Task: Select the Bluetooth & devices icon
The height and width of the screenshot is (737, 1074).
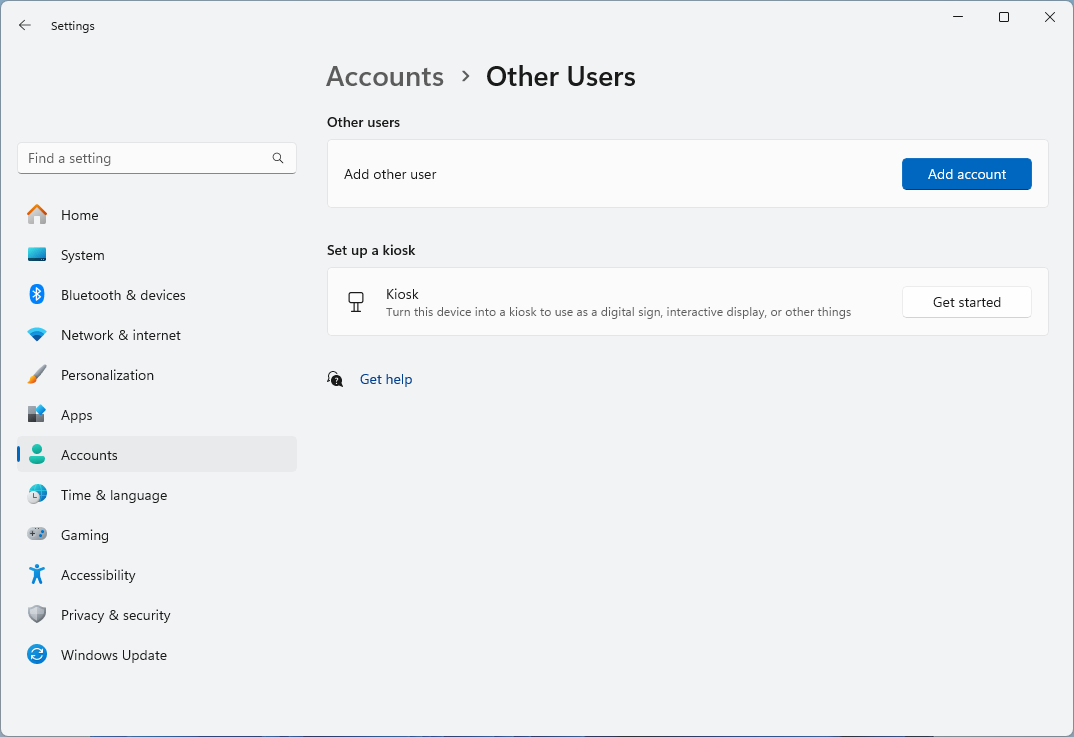Action: pyautogui.click(x=37, y=295)
